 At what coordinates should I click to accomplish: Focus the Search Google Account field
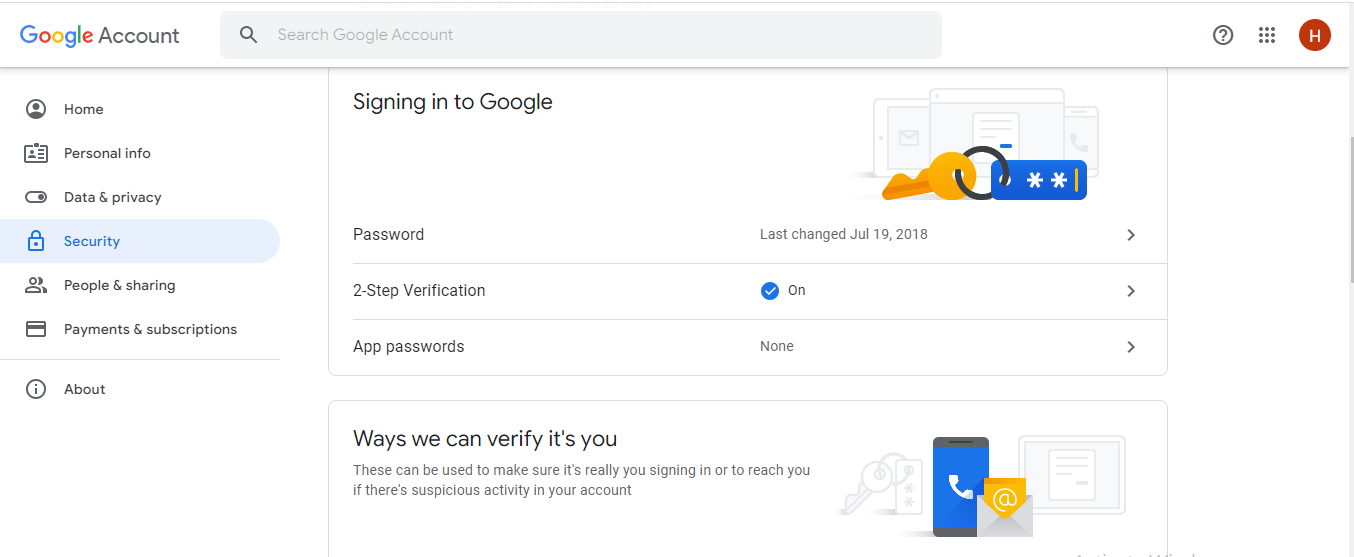tap(581, 35)
